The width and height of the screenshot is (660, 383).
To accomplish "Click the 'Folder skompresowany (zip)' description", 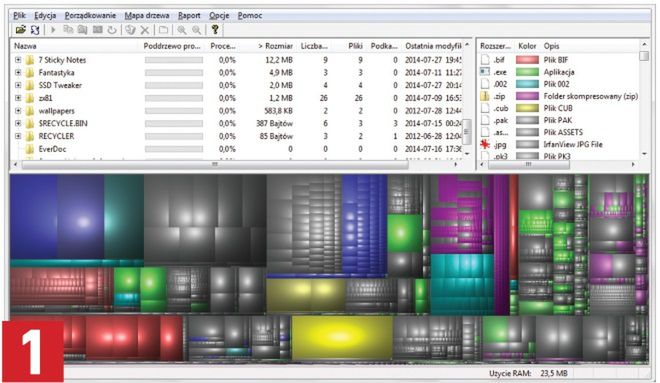I will (591, 96).
